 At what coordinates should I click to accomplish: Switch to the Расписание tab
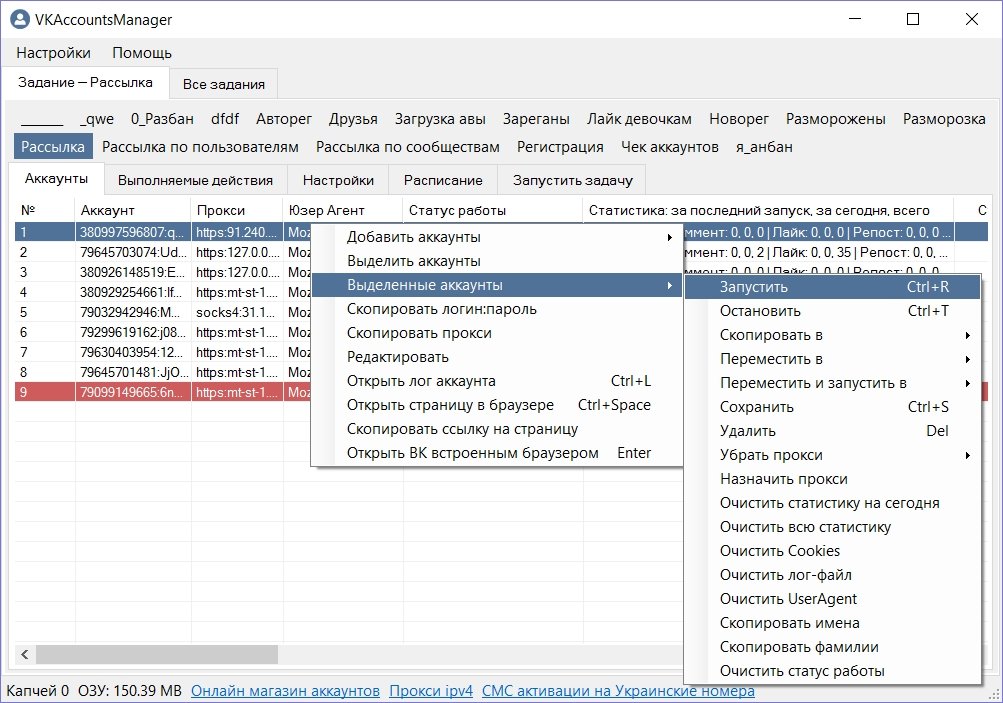[443, 180]
